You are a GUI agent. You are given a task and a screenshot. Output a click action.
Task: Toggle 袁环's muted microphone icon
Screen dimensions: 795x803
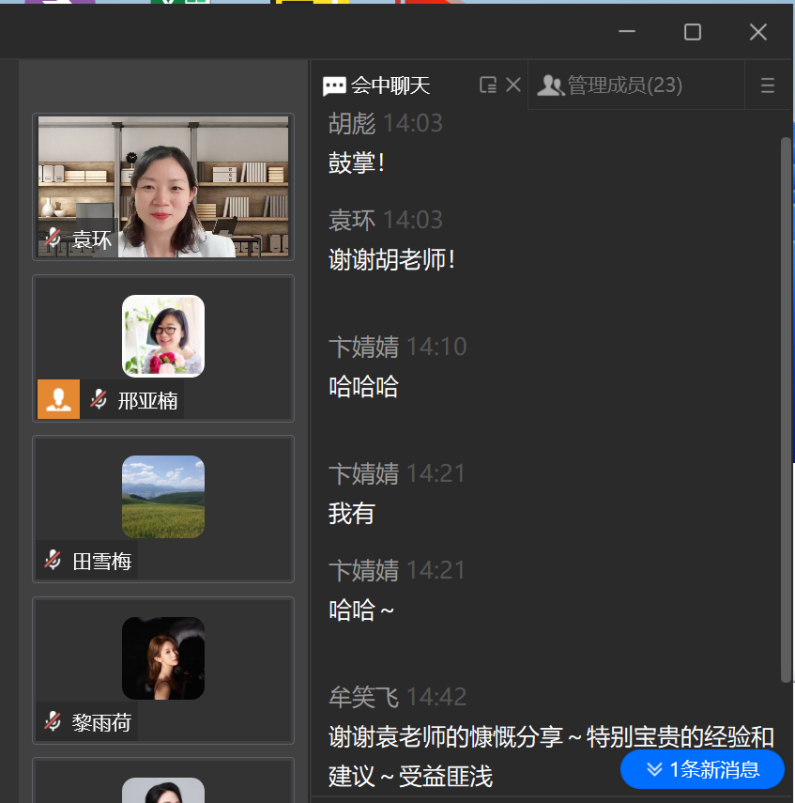click(x=53, y=238)
